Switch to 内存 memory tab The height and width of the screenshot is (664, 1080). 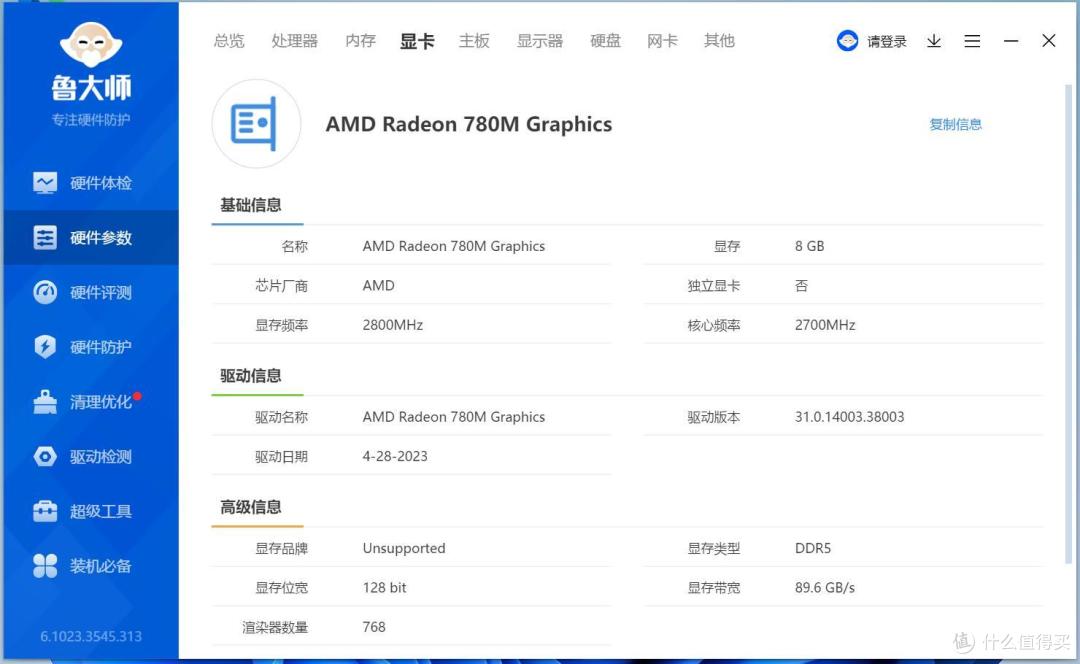coord(360,41)
